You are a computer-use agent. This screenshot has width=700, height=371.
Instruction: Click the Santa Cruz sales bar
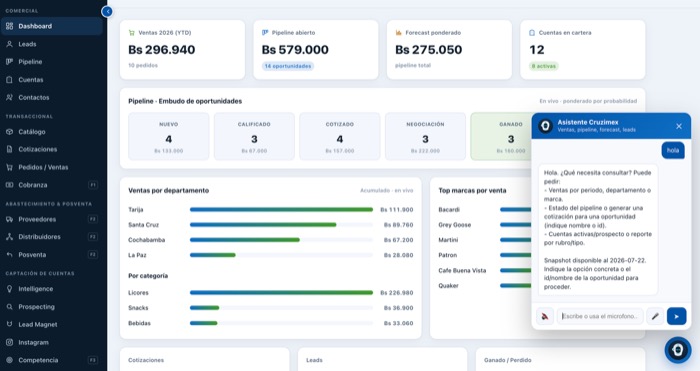coord(281,225)
